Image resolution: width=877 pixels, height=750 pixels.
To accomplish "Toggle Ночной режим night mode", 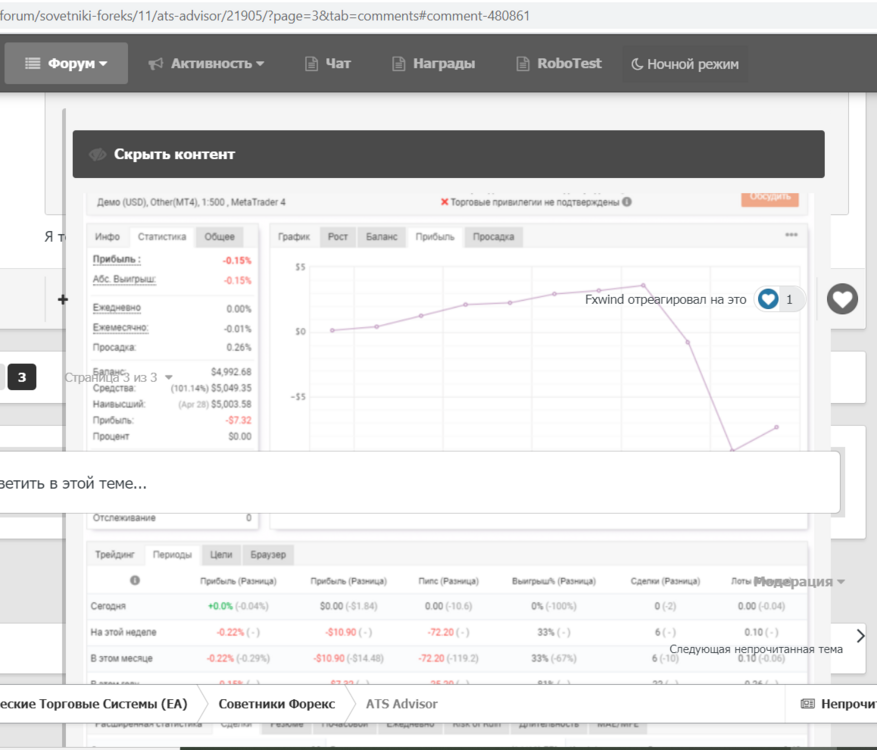I will click(685, 64).
